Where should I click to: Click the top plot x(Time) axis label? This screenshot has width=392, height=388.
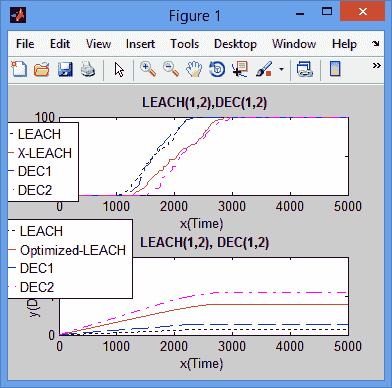[201, 223]
